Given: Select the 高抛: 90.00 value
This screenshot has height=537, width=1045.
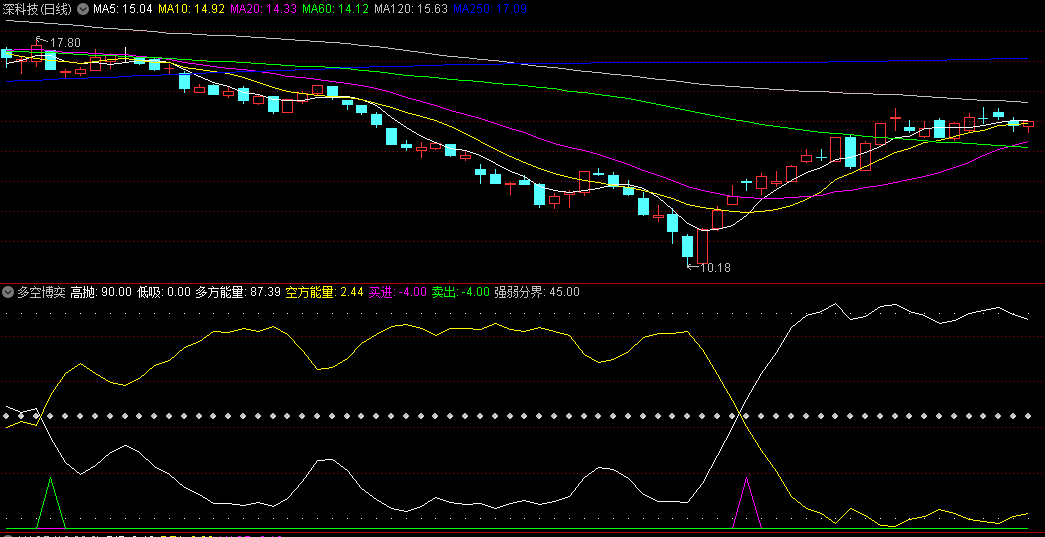Looking at the screenshot, I should click(101, 292).
